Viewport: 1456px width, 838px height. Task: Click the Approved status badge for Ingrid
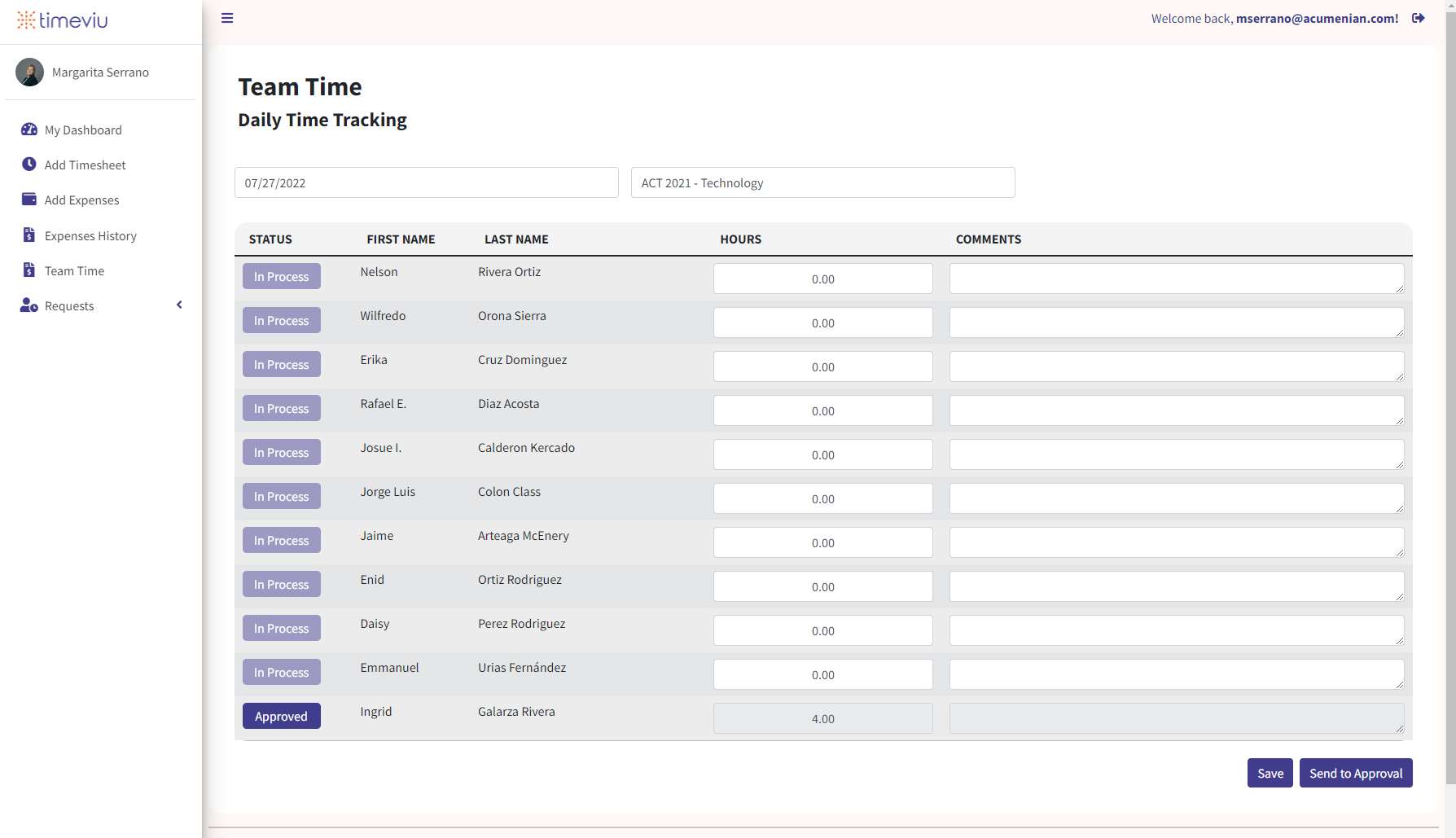[x=281, y=716]
